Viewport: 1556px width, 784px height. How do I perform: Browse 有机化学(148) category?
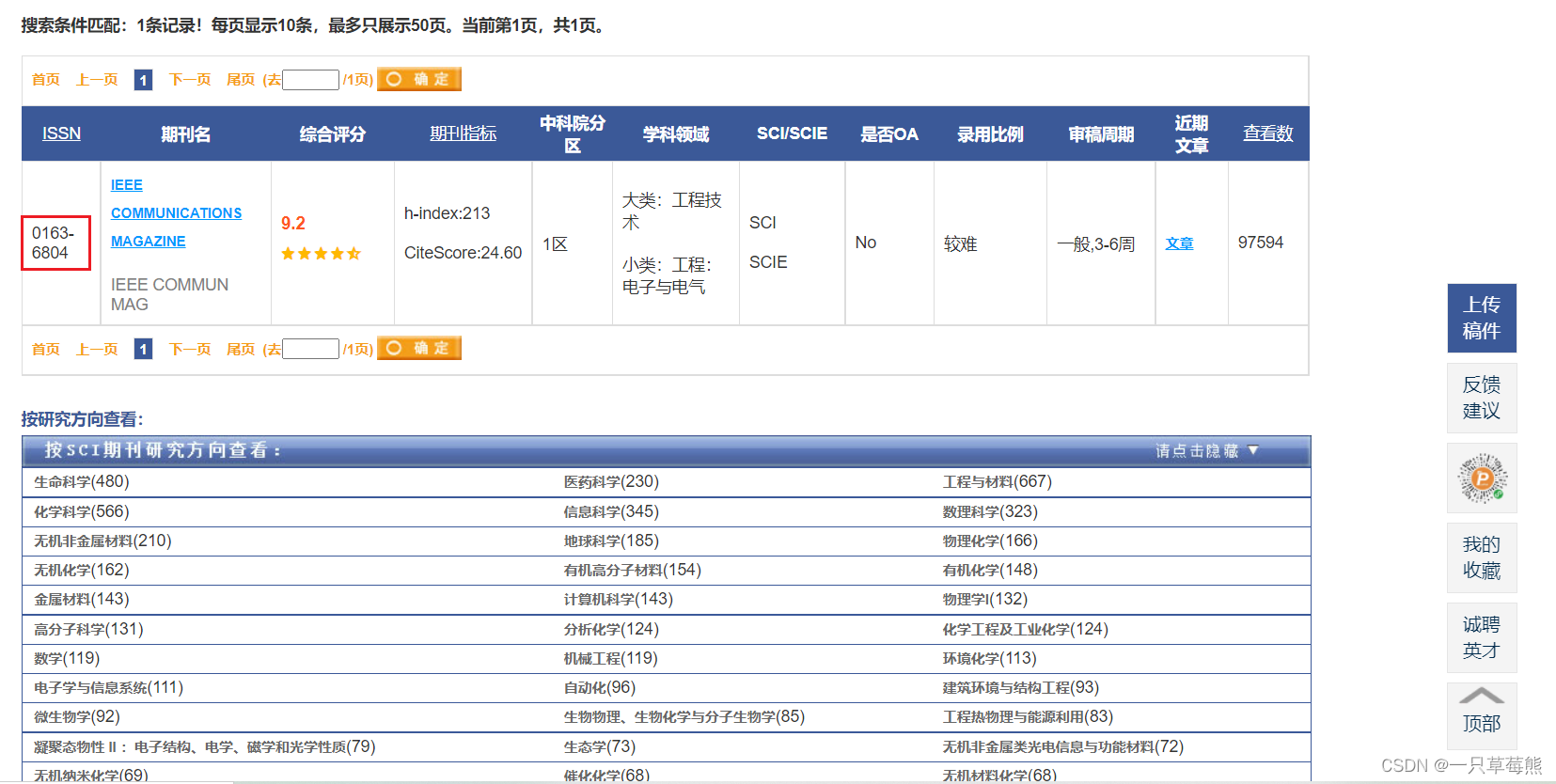990,571
